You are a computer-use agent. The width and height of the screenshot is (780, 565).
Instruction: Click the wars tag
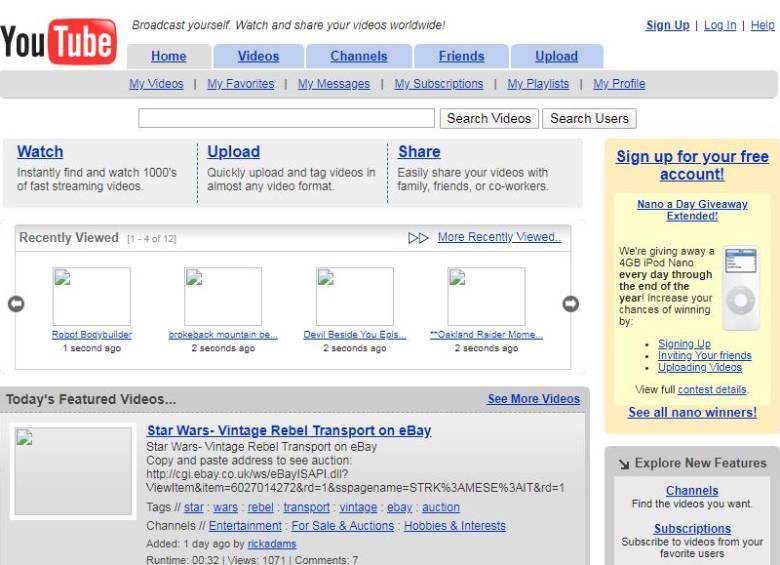225,507
